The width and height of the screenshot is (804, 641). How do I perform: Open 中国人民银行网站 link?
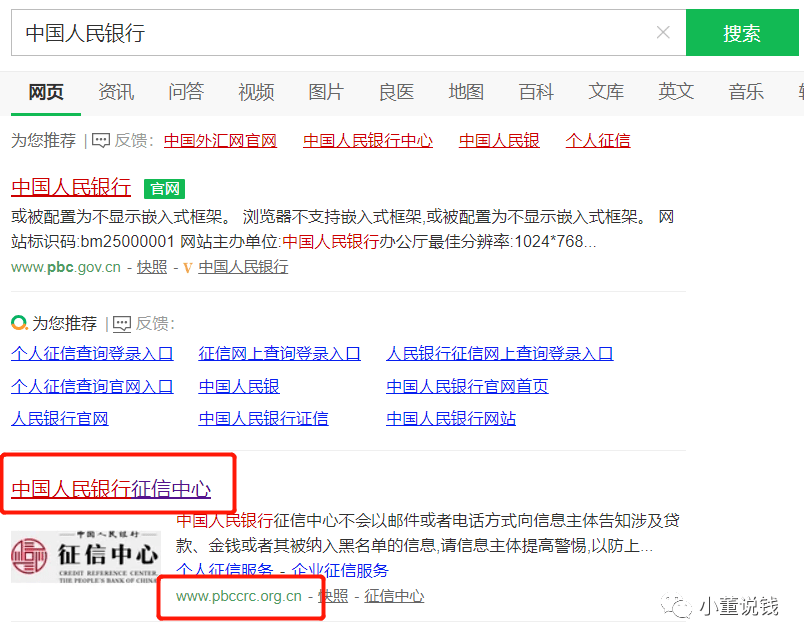coord(451,419)
